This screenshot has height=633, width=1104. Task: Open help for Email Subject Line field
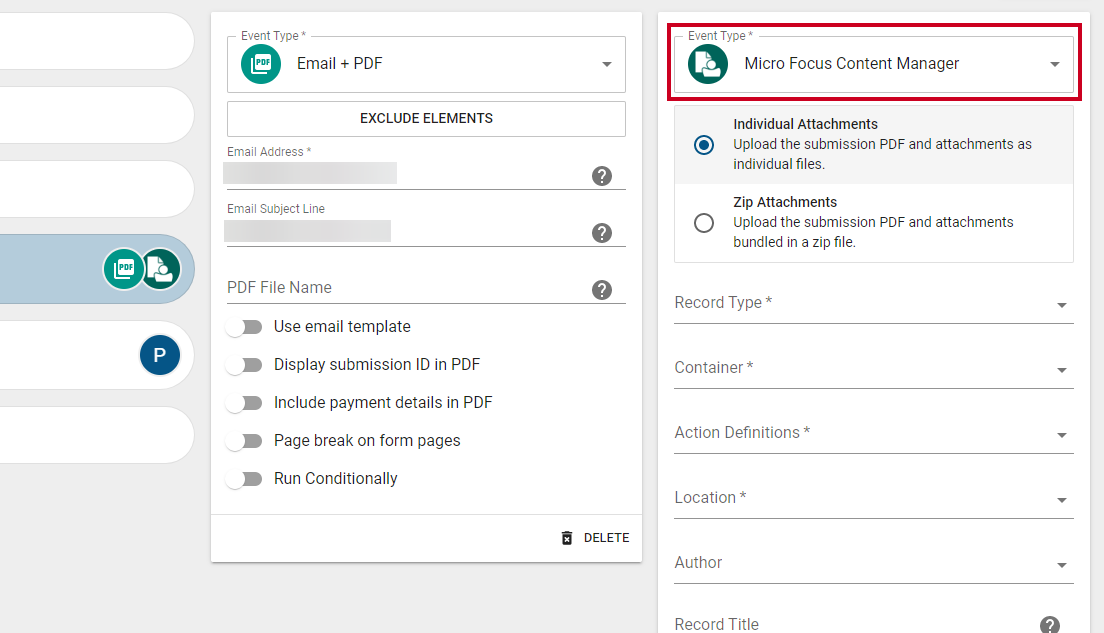click(x=602, y=233)
